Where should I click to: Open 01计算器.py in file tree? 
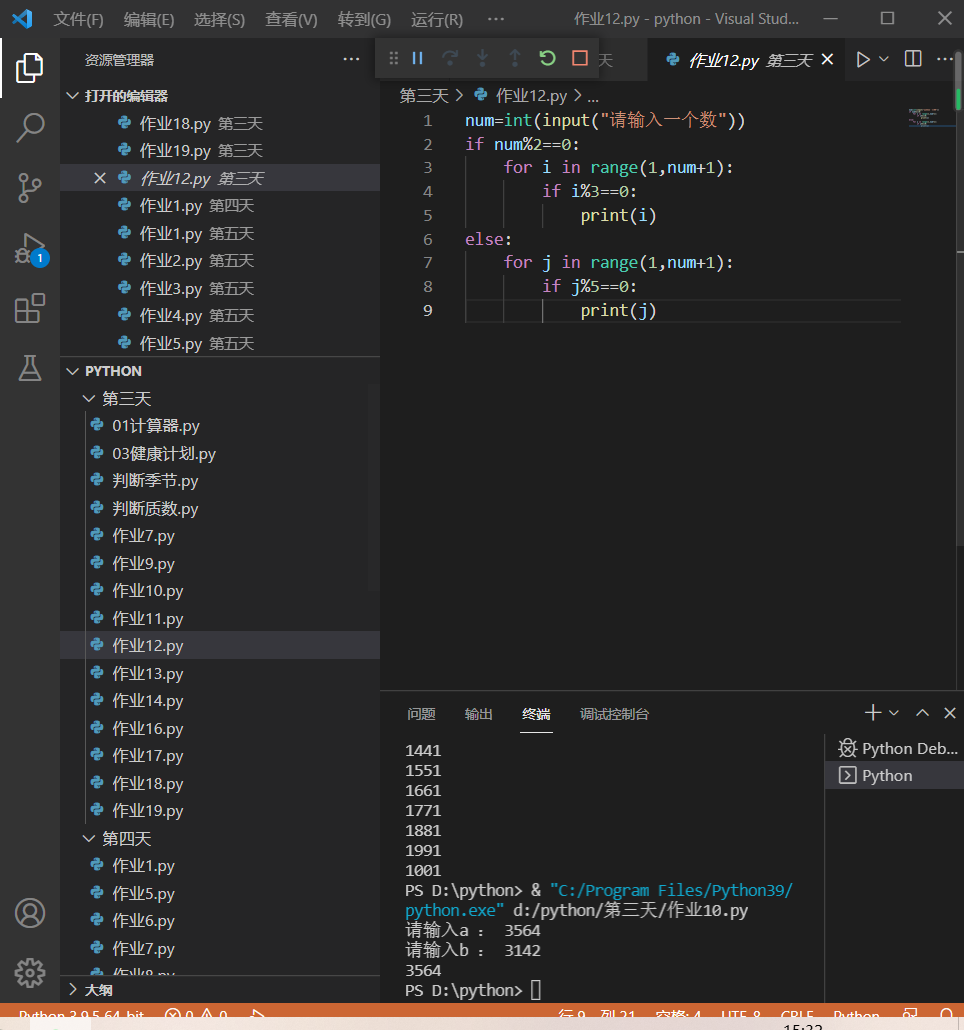point(220,426)
